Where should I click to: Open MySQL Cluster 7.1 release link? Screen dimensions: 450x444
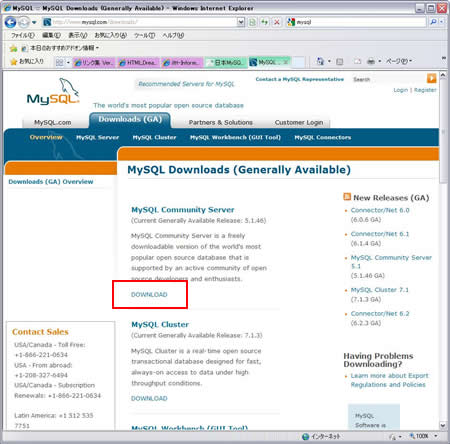379,290
